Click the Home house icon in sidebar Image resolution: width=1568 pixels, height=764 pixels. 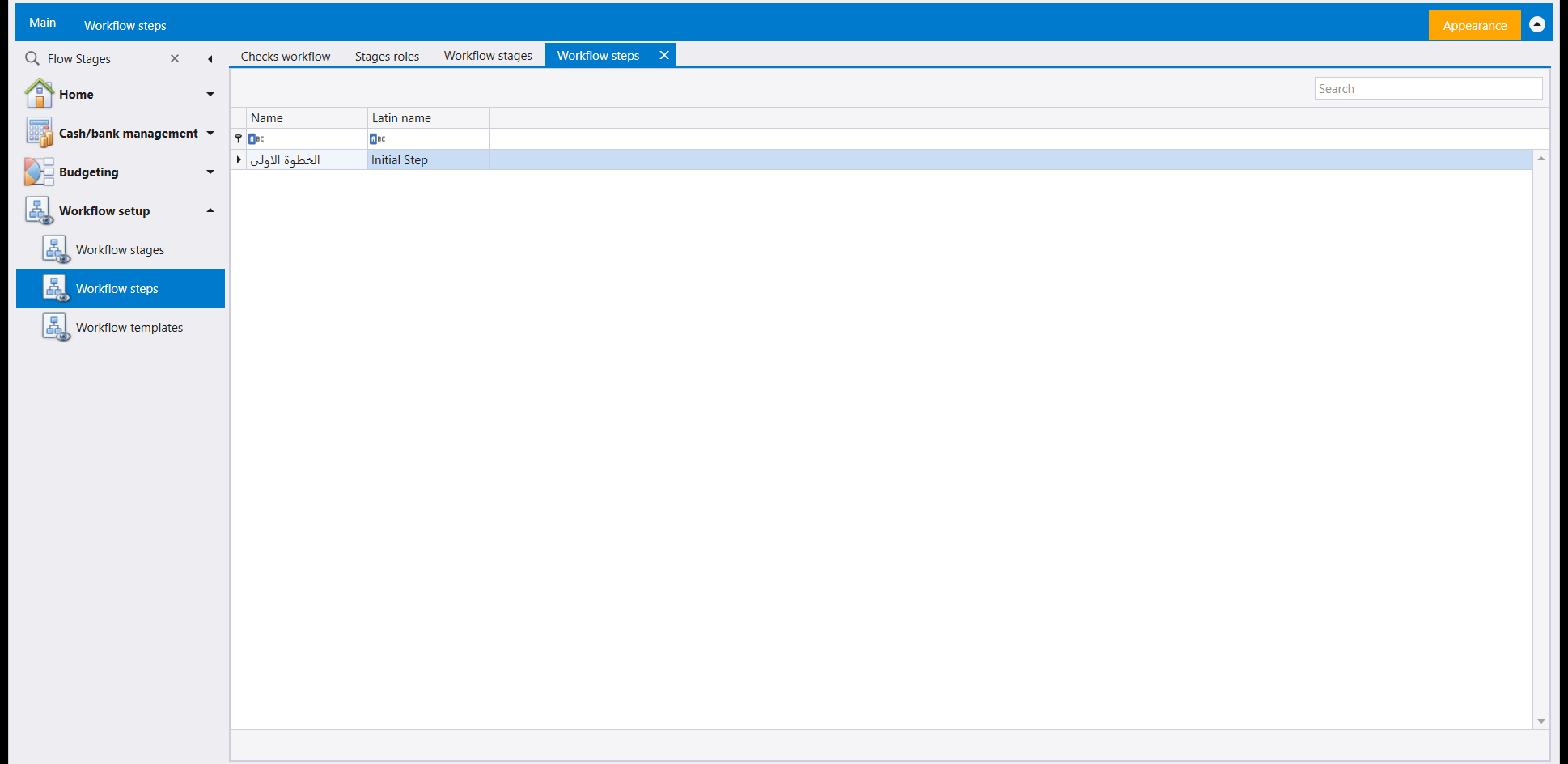(x=39, y=94)
